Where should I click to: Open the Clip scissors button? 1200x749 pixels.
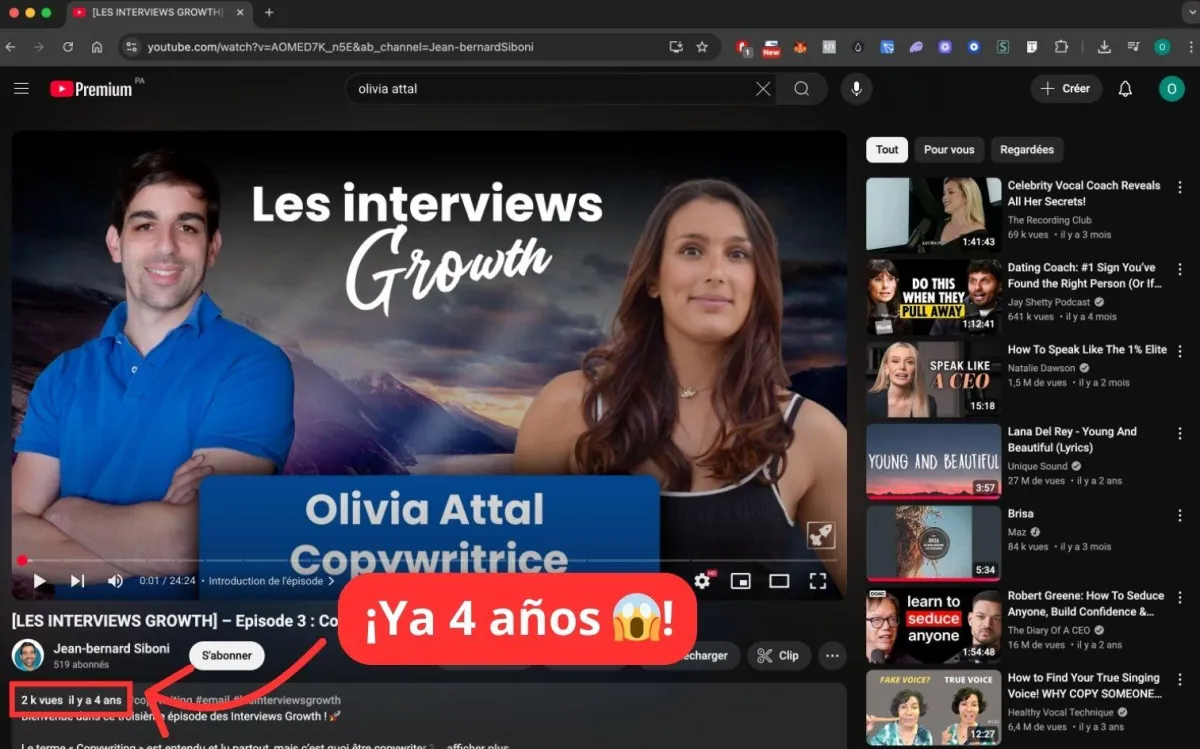point(778,656)
